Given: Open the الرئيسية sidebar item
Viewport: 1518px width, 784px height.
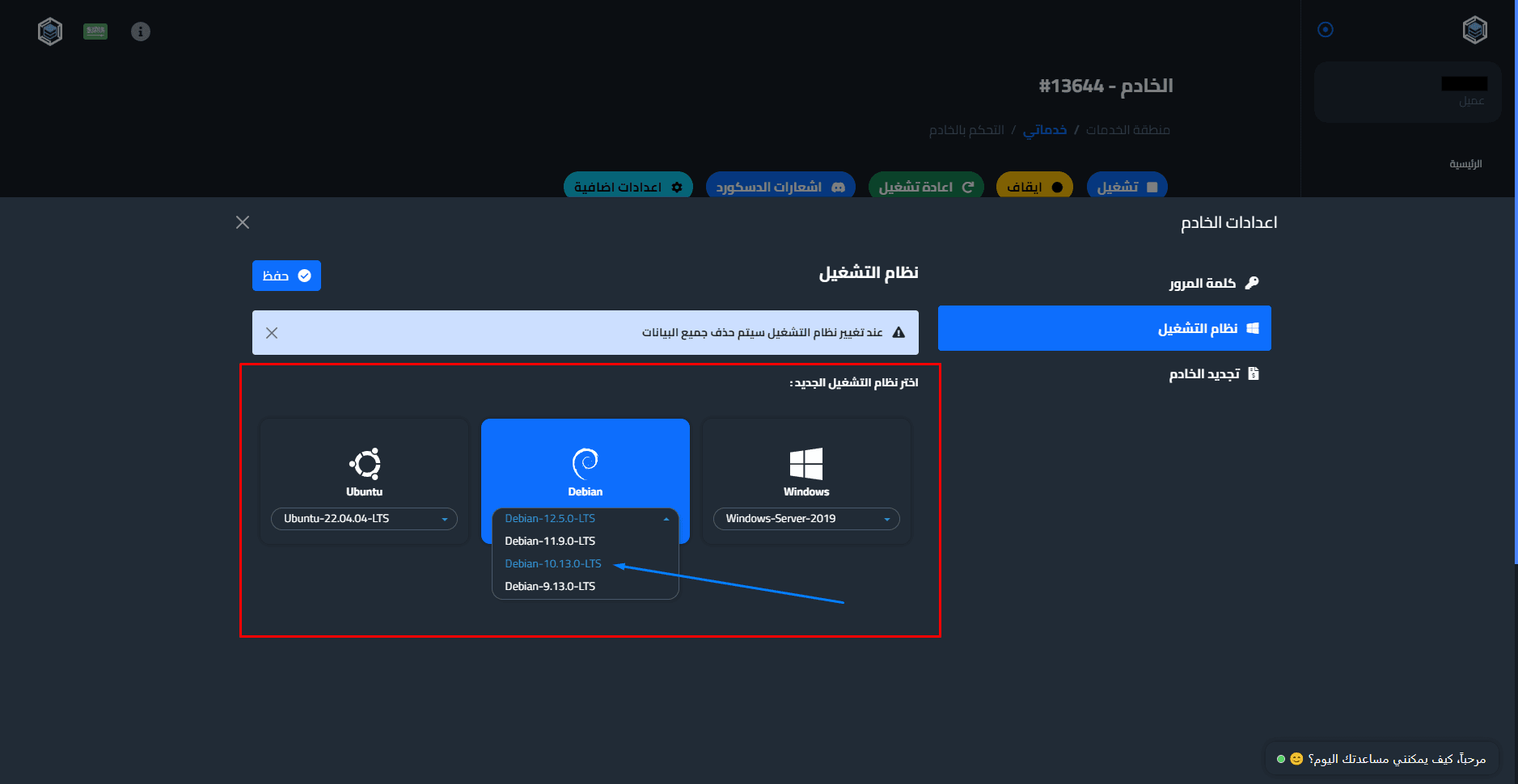Looking at the screenshot, I should pos(1465,164).
